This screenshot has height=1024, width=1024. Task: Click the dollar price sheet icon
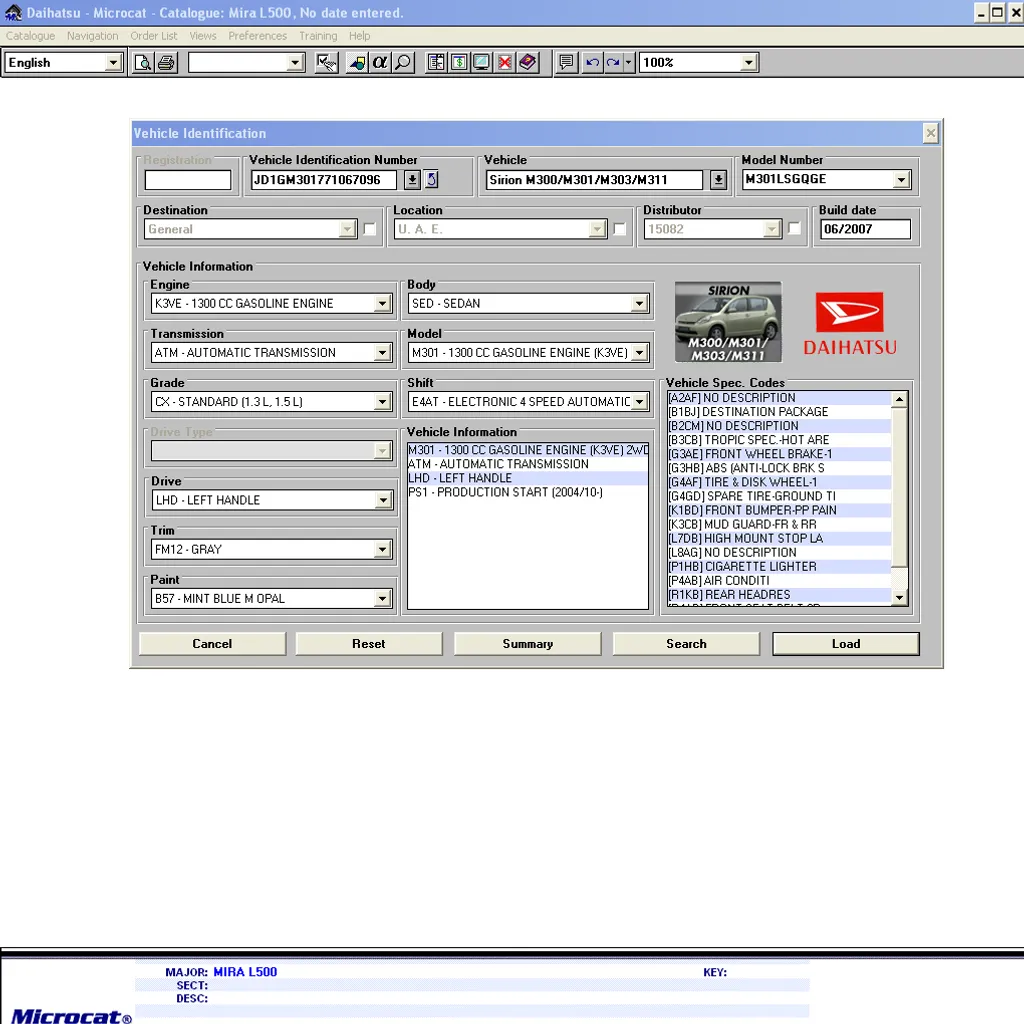tap(459, 63)
